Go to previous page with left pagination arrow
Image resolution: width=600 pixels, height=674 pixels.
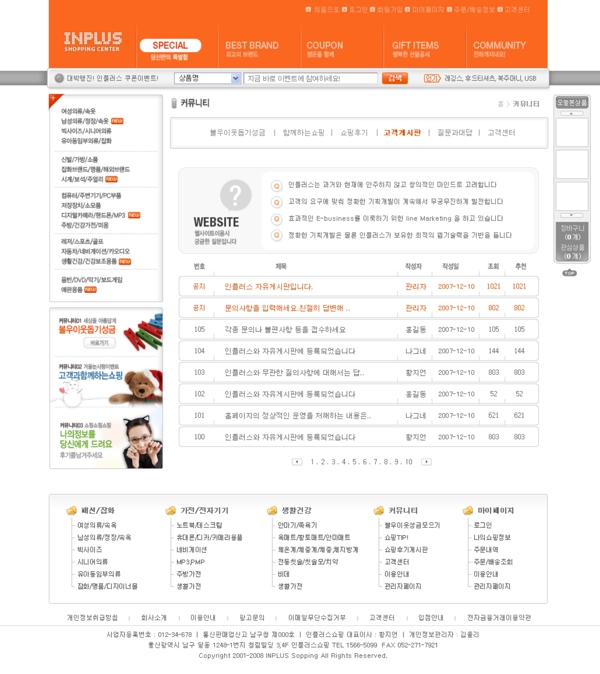[297, 462]
